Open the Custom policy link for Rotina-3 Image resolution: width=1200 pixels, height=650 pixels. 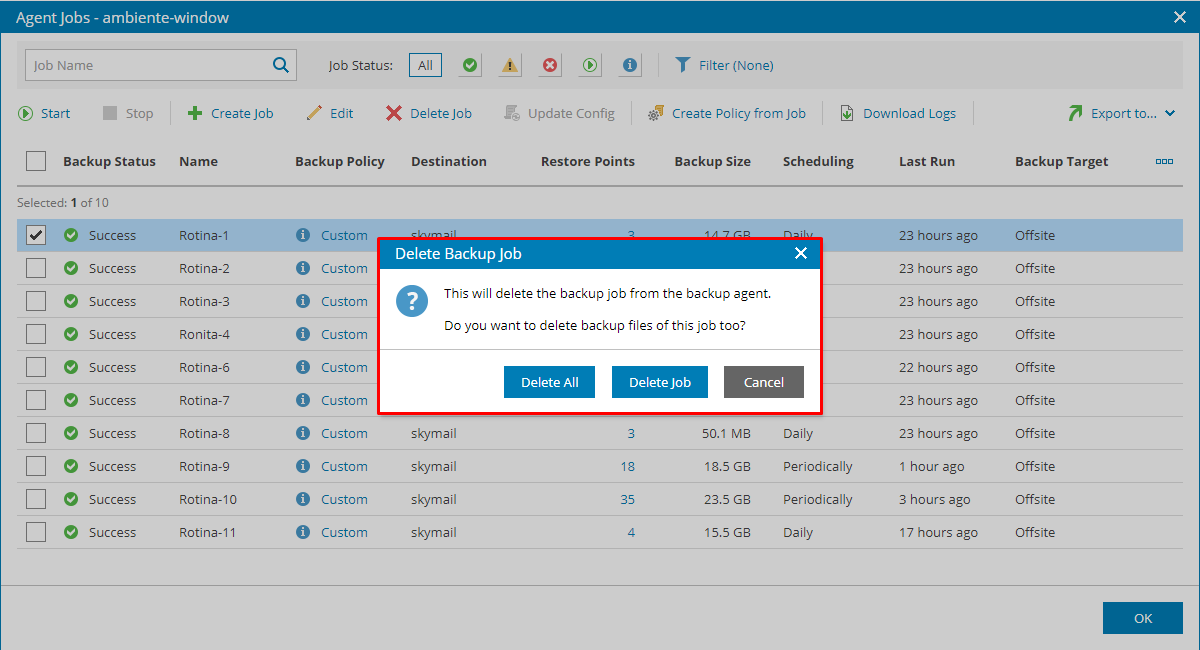pos(344,301)
